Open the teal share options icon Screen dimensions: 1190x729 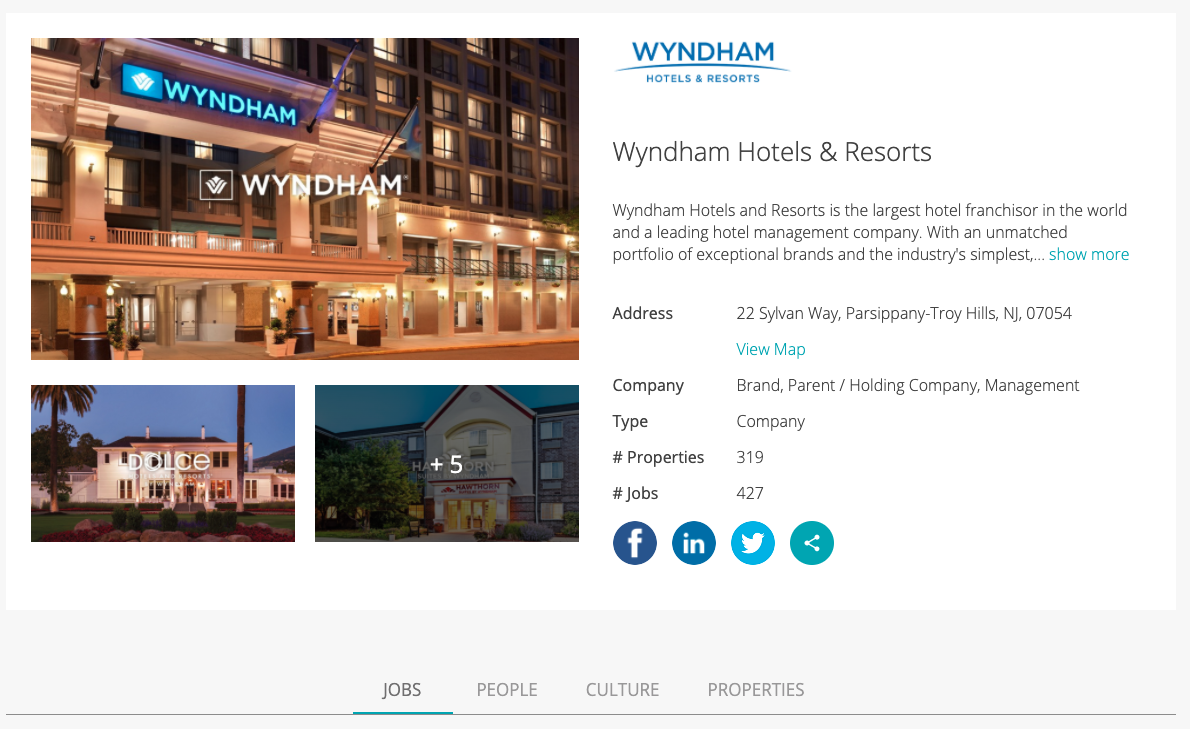coord(812,543)
